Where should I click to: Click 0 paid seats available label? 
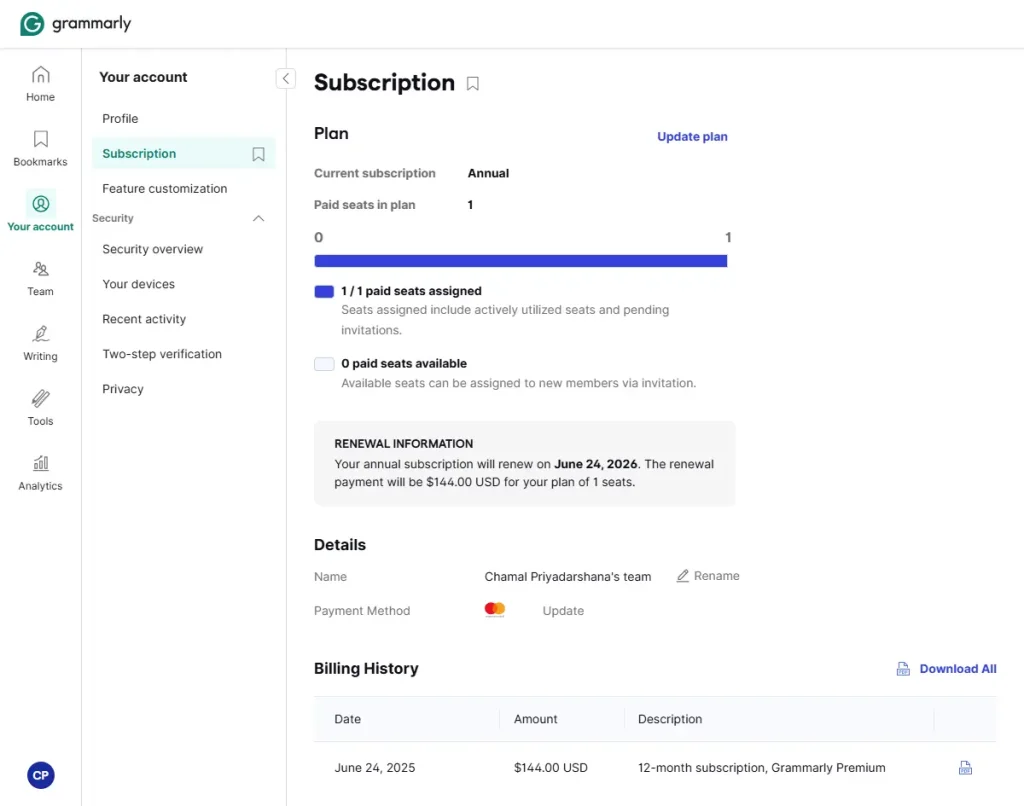404,364
